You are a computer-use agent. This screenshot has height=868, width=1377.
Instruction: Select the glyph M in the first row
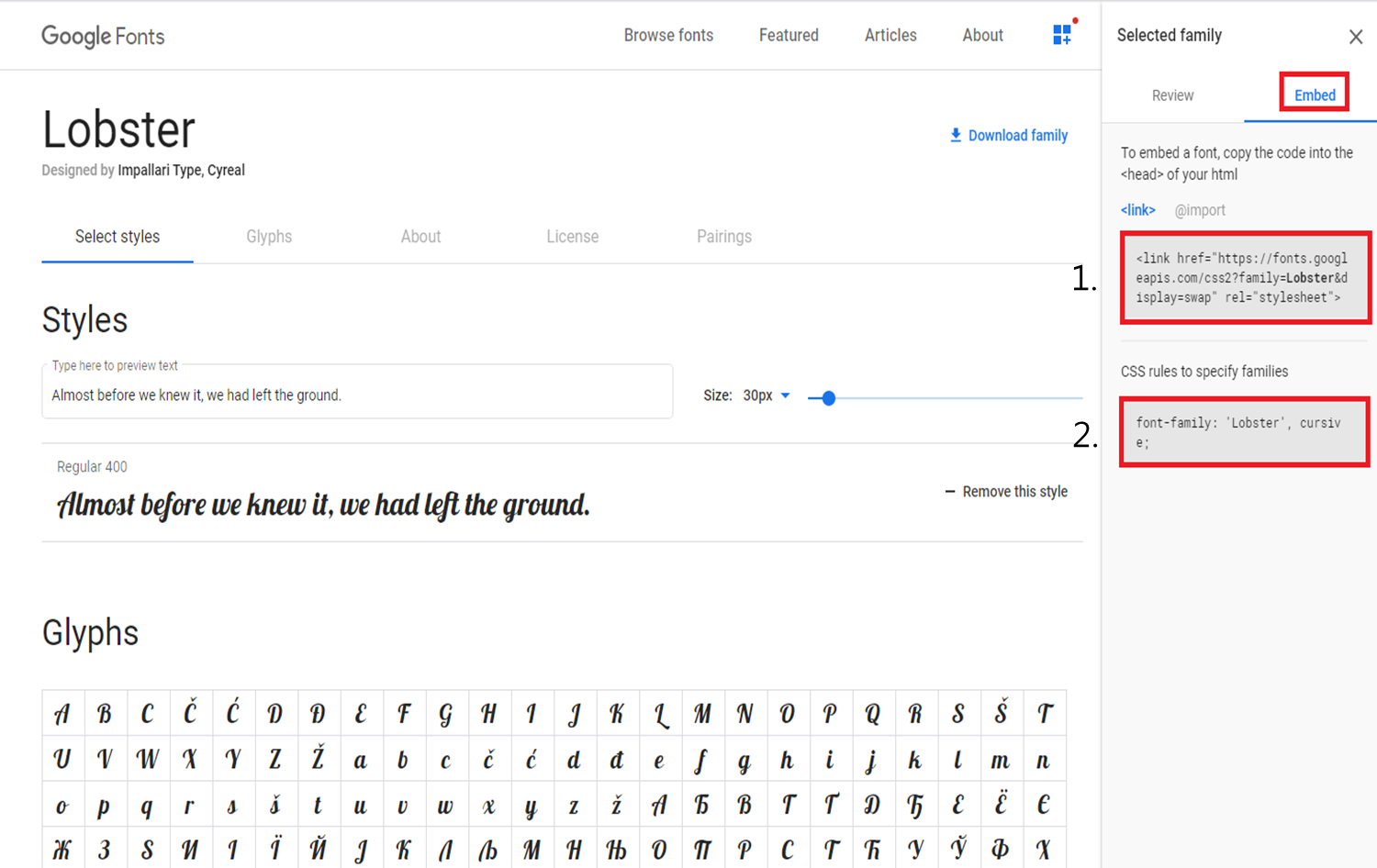(x=702, y=713)
